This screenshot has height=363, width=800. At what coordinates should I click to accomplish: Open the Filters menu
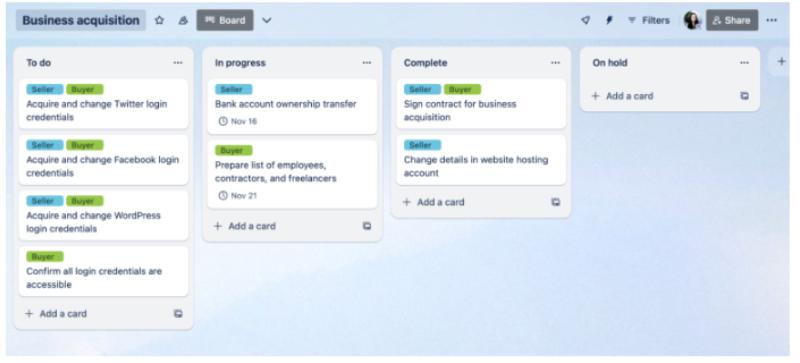pyautogui.click(x=648, y=20)
